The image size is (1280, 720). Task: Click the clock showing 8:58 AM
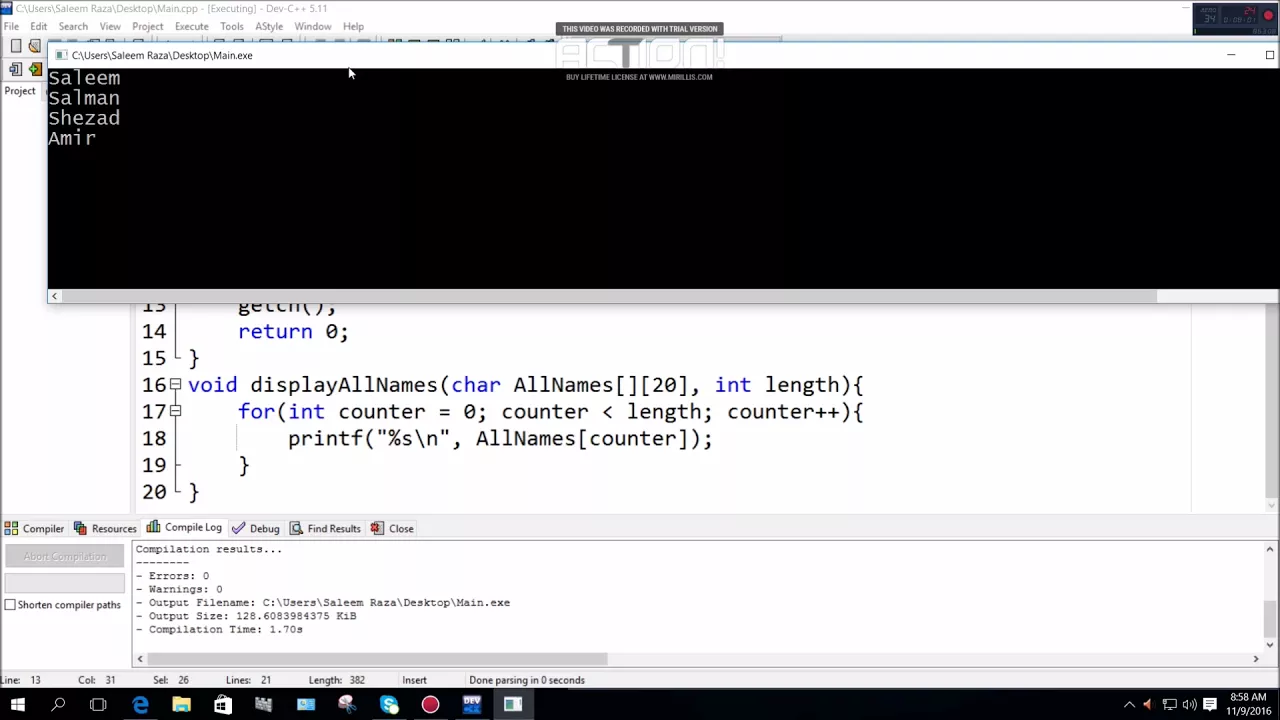tap(1248, 698)
